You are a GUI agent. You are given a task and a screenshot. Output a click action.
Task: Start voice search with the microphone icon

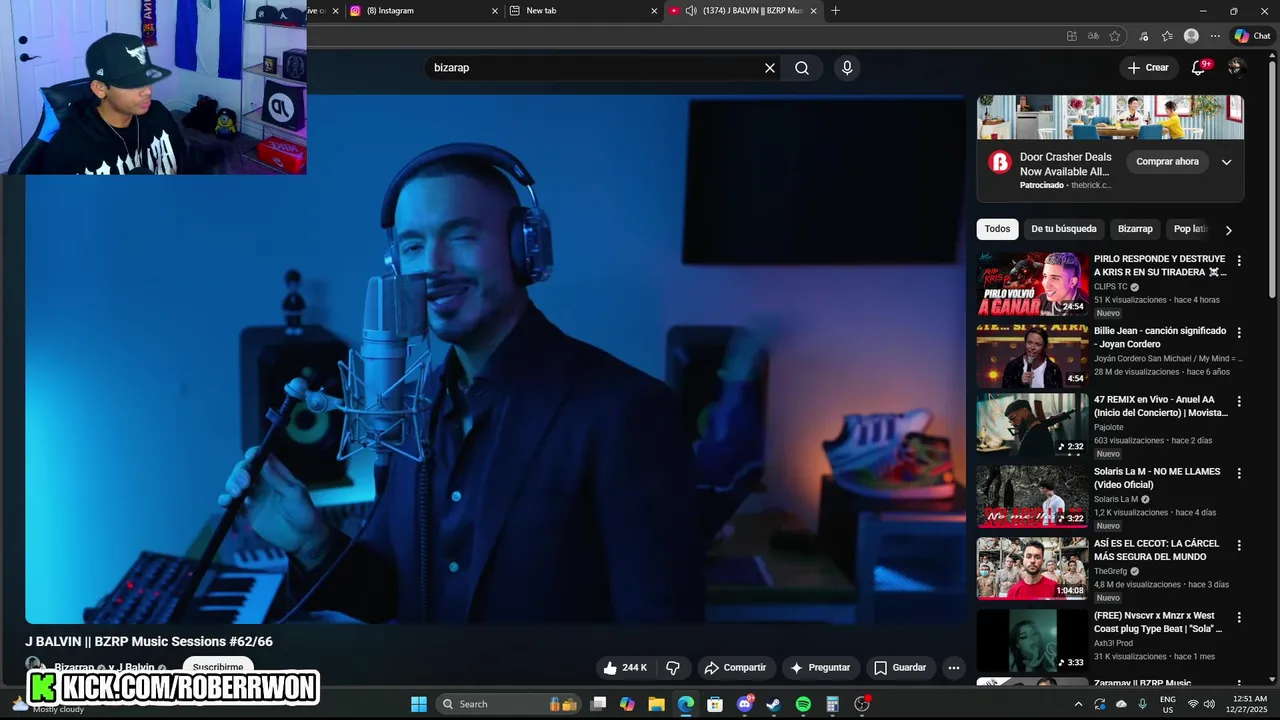pyautogui.click(x=847, y=68)
